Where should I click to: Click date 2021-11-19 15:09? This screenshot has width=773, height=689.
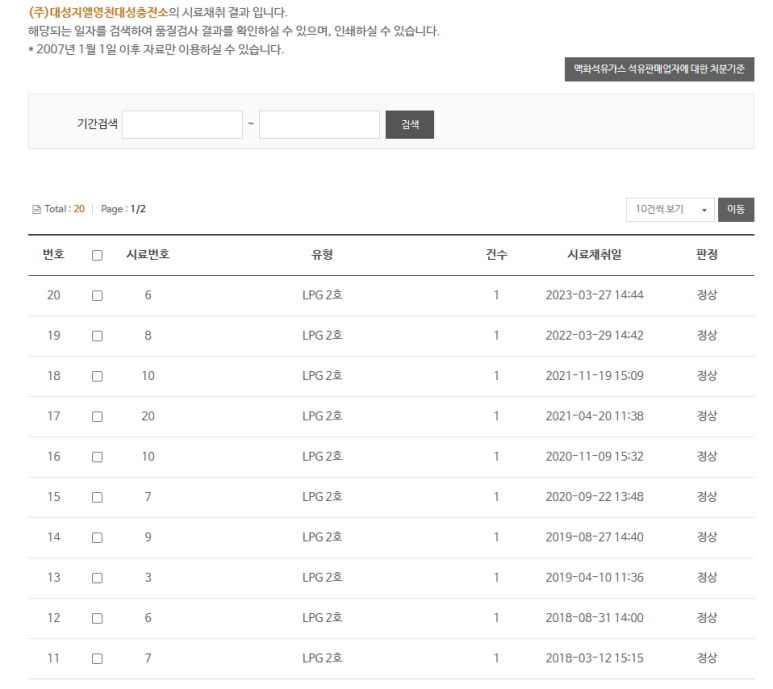pos(595,376)
